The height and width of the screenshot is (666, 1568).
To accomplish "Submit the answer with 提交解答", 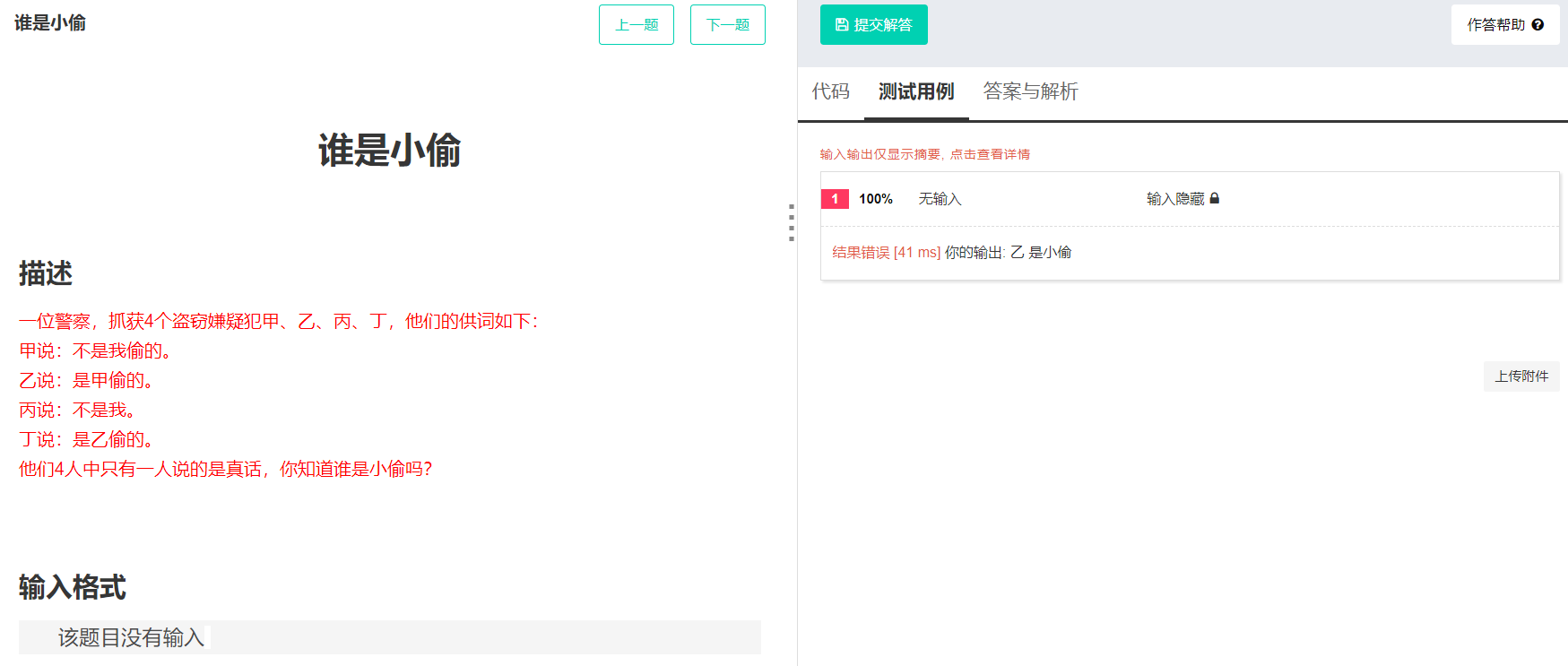I will pos(874,24).
